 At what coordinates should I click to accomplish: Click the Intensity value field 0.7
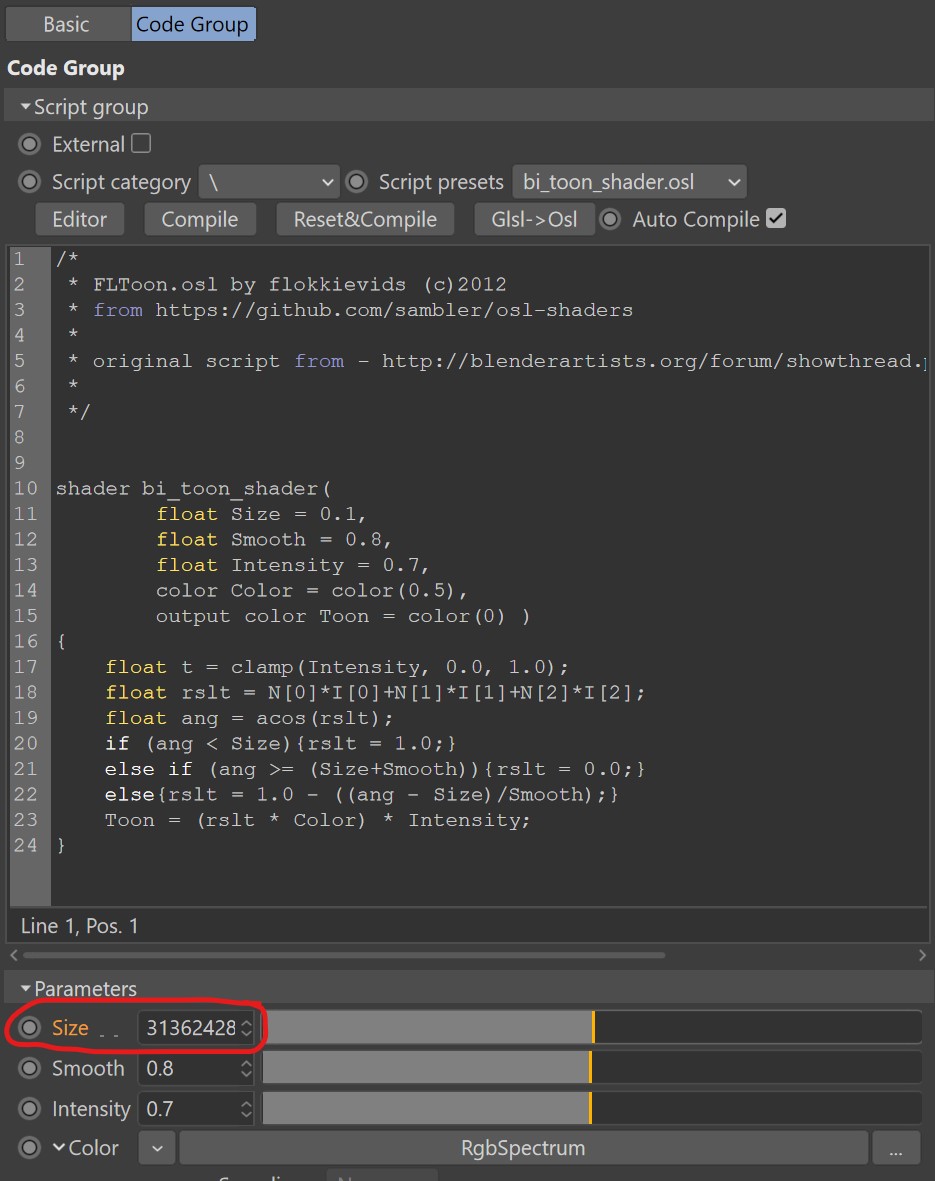(188, 1109)
